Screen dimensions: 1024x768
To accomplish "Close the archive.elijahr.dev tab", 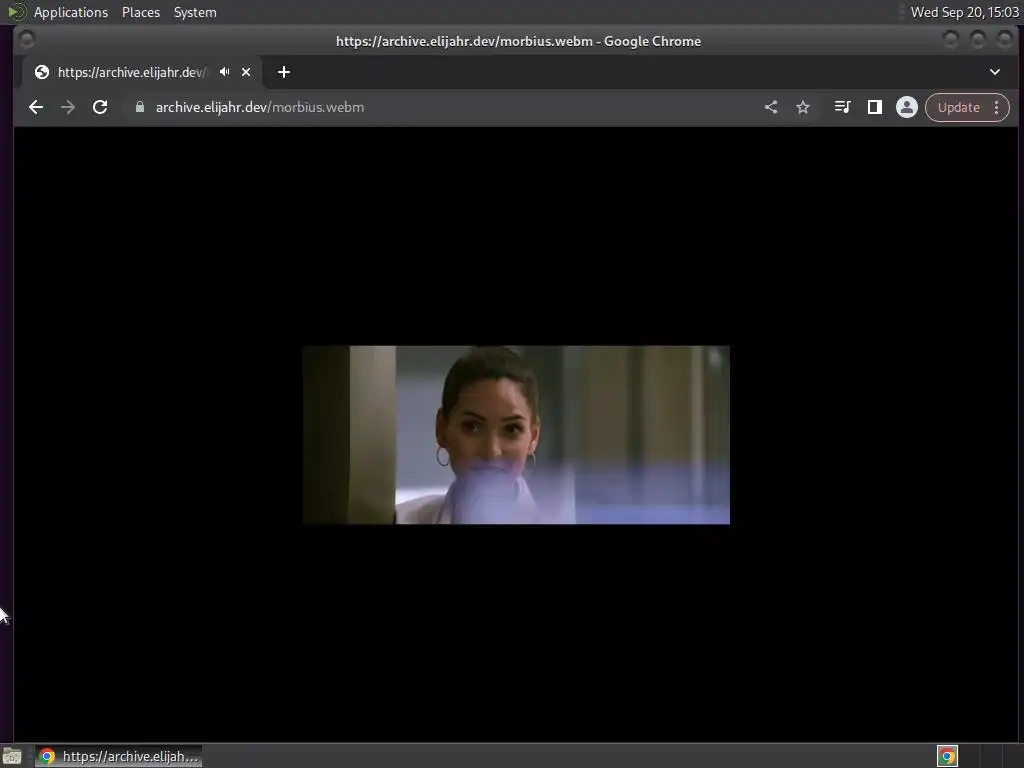I will [246, 72].
